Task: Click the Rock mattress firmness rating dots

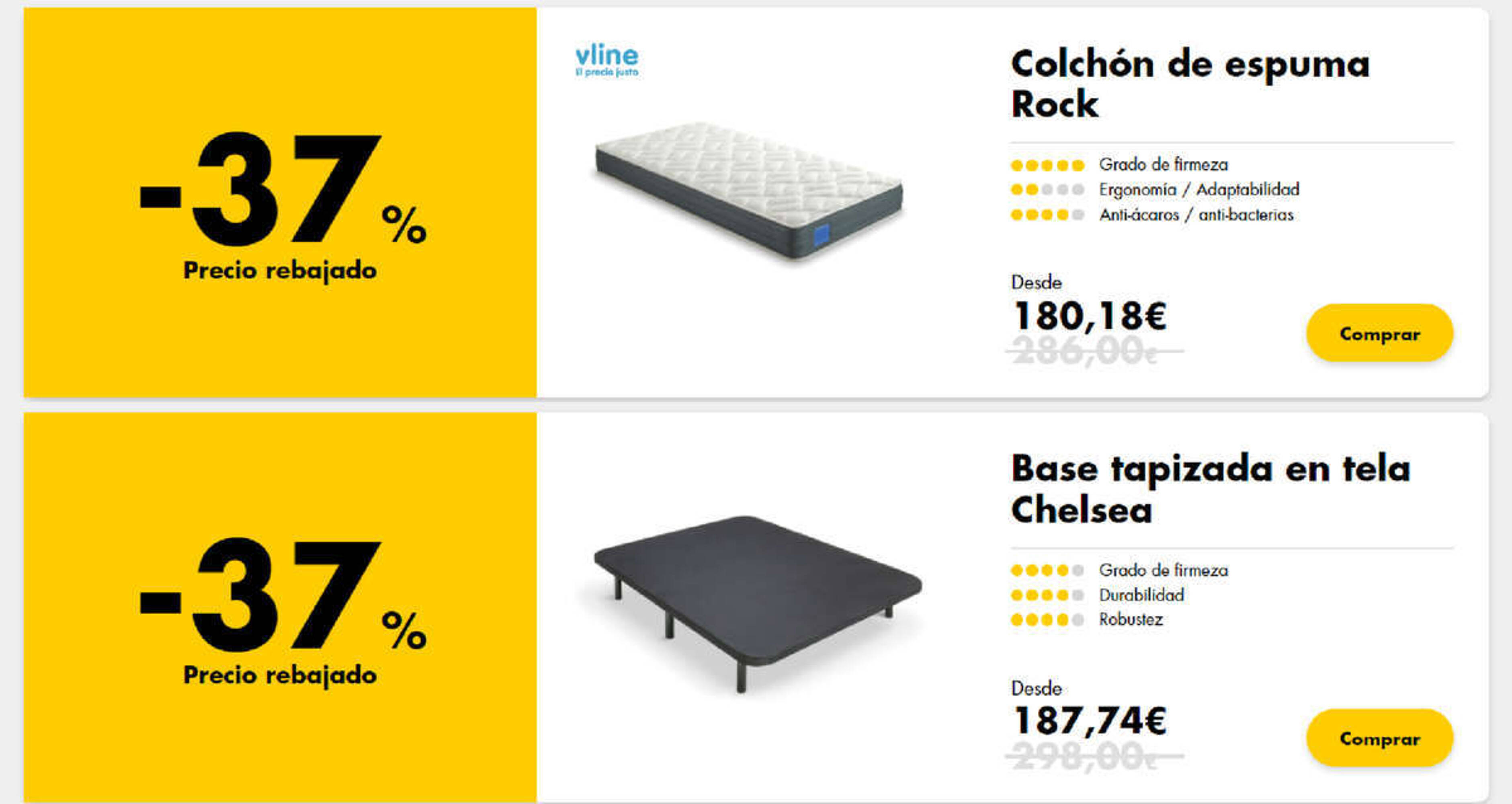Action: (x=1047, y=165)
